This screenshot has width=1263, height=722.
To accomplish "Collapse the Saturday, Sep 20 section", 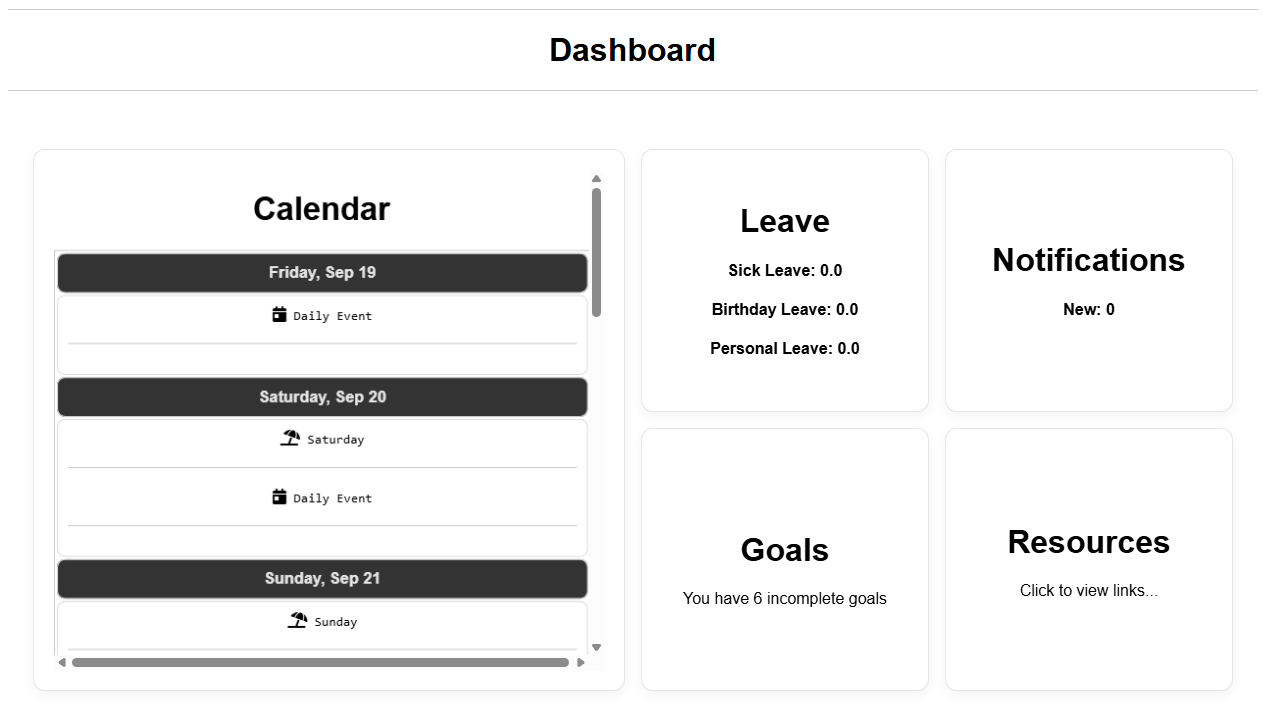I will pyautogui.click(x=322, y=397).
